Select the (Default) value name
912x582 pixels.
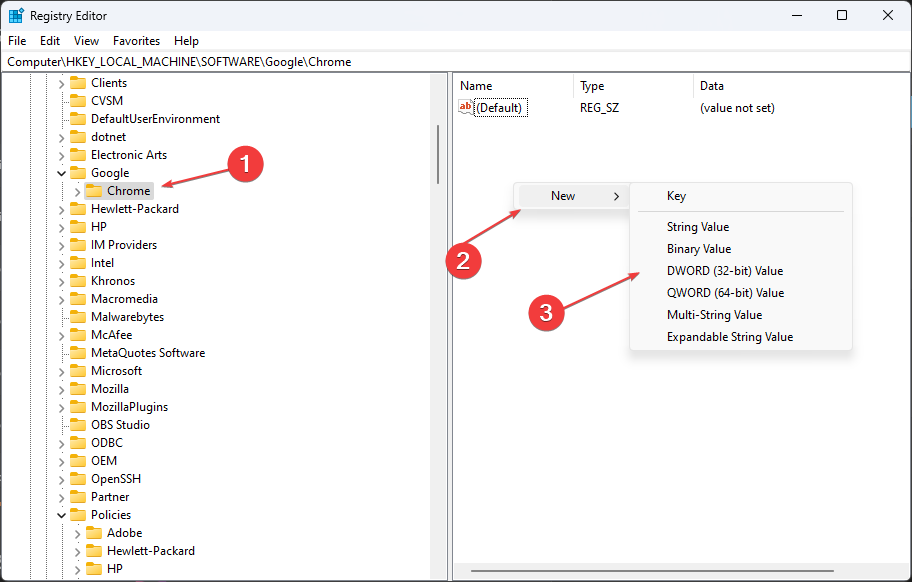tap(500, 108)
